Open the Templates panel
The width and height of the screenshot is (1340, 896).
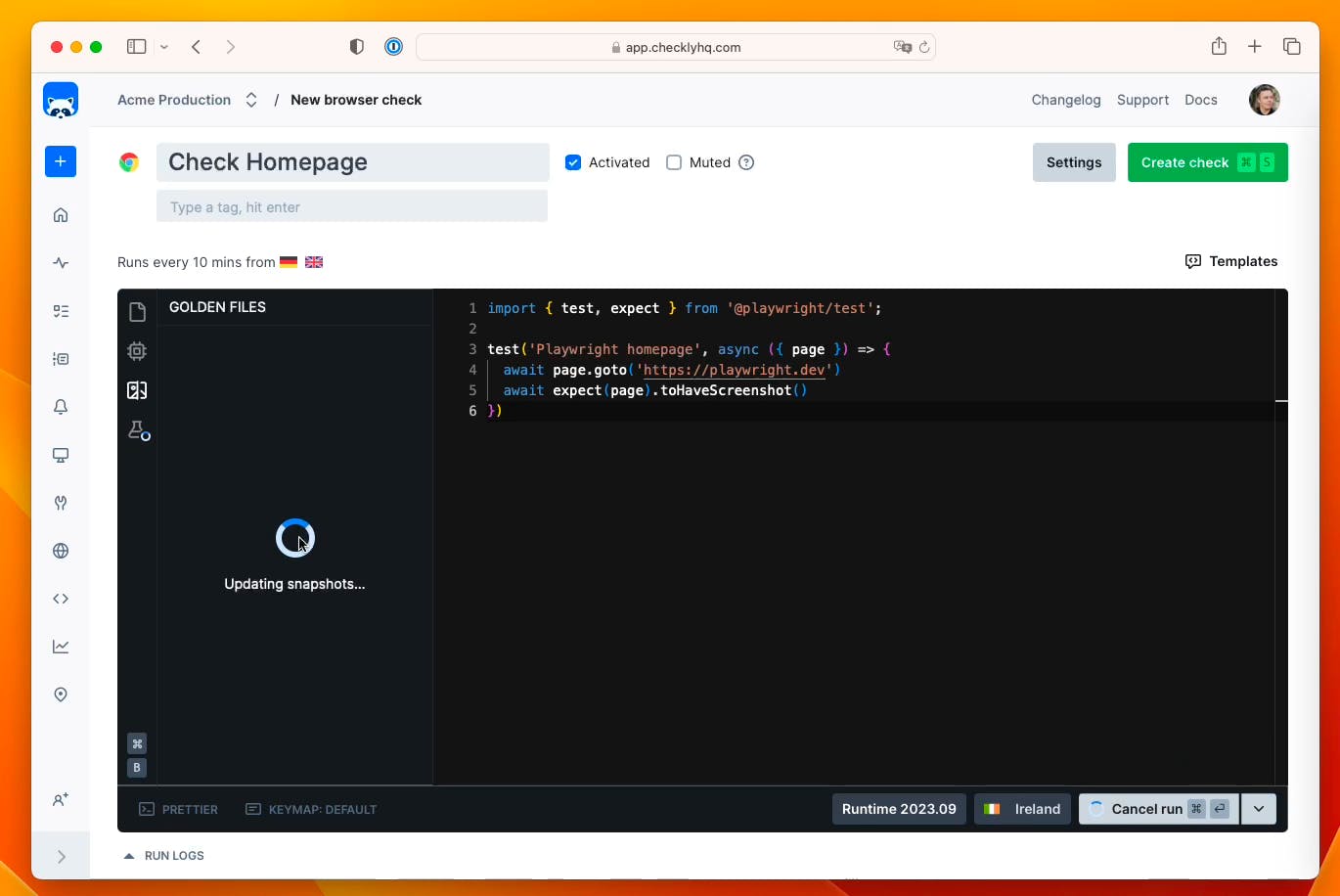pyautogui.click(x=1230, y=261)
